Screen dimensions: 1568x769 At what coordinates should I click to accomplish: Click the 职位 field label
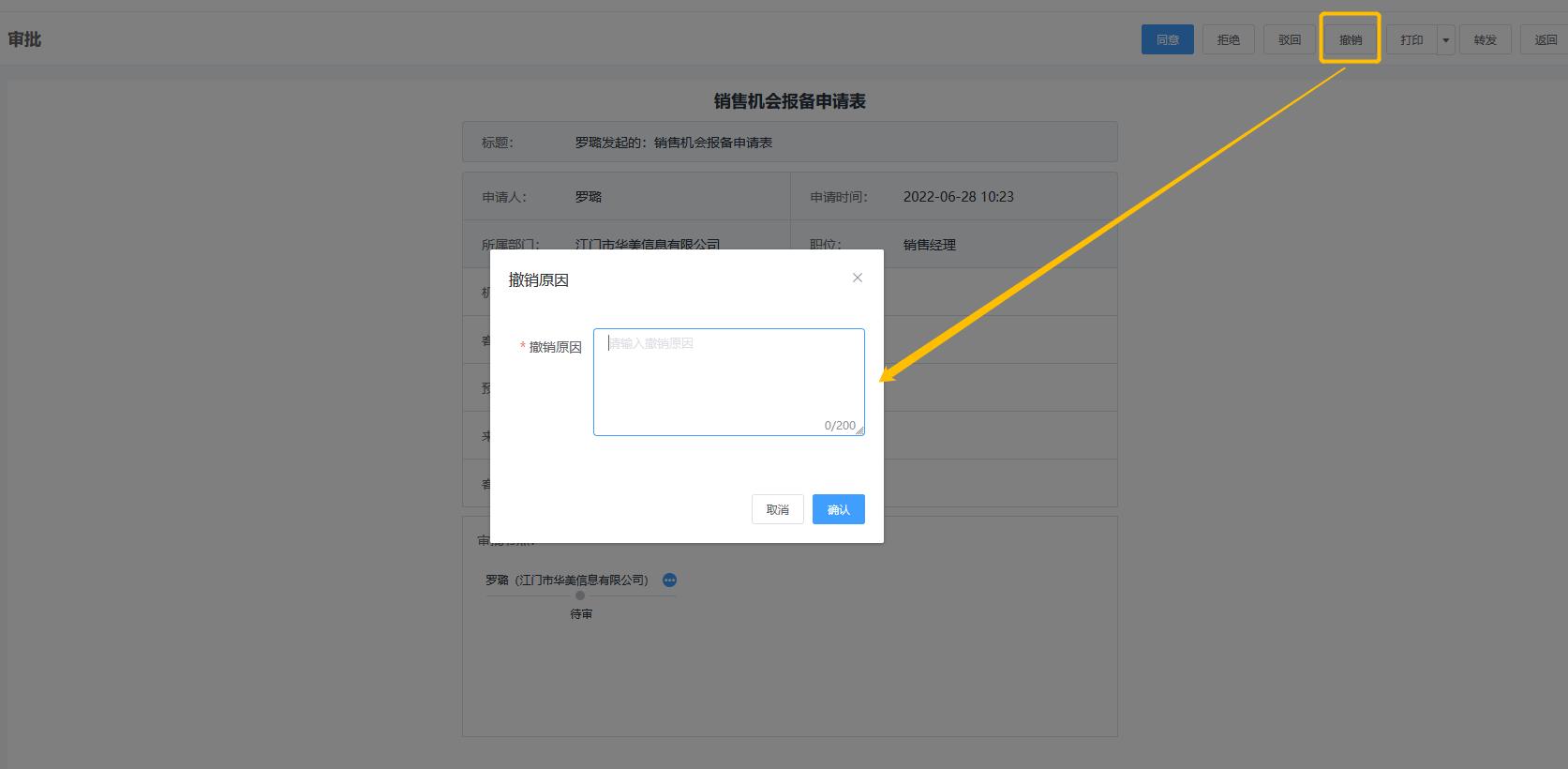826,245
